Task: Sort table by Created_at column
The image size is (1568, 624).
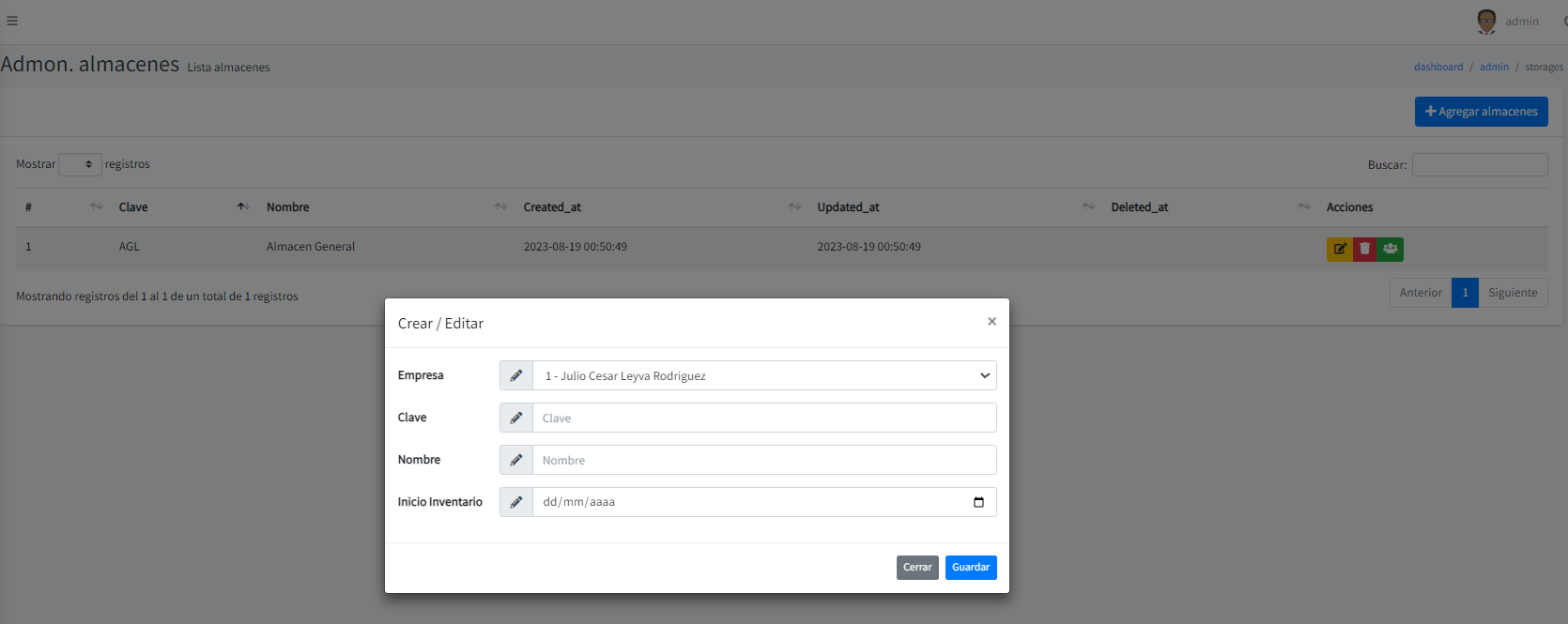Action: (552, 207)
